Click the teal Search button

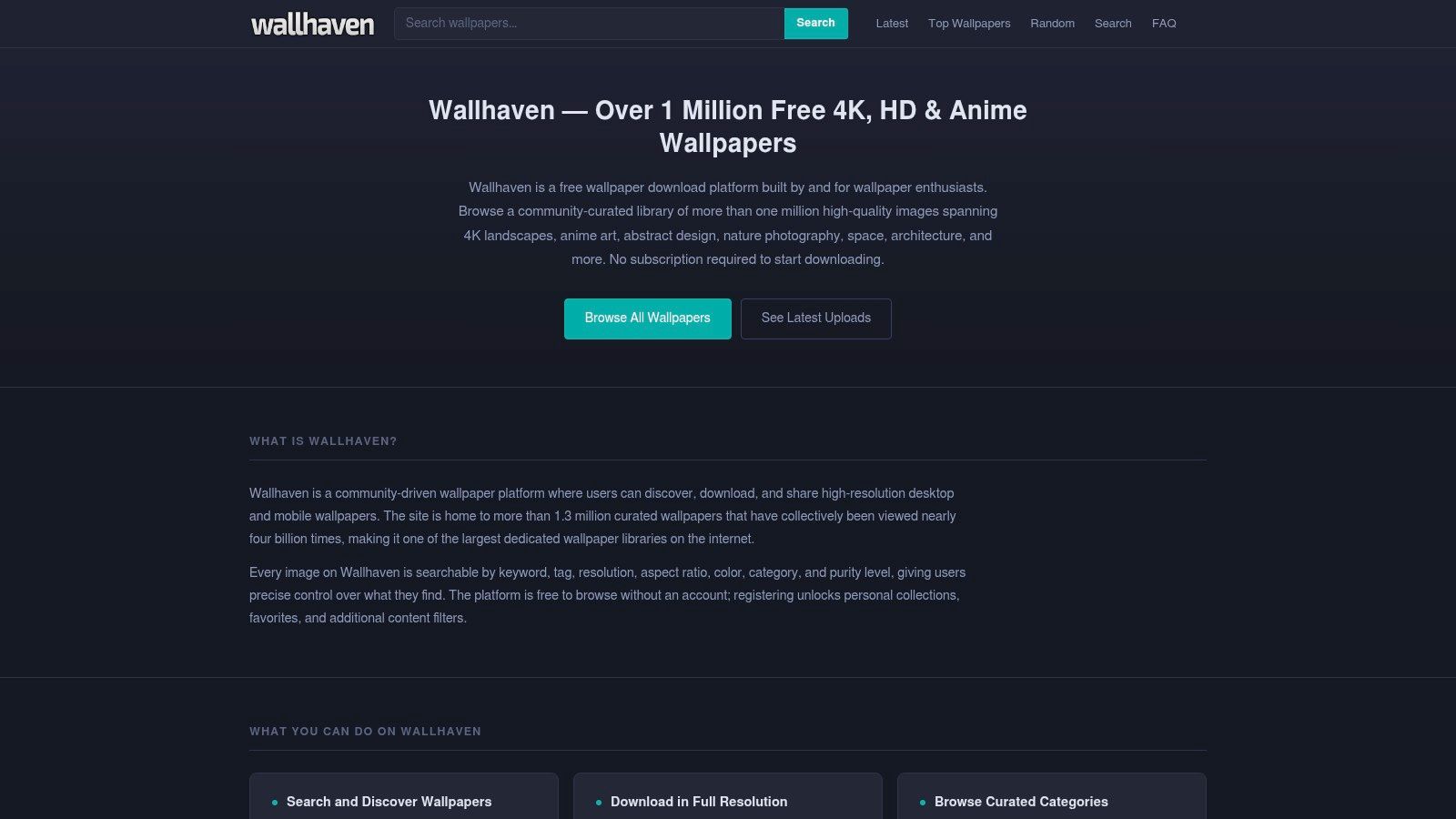[x=815, y=24]
